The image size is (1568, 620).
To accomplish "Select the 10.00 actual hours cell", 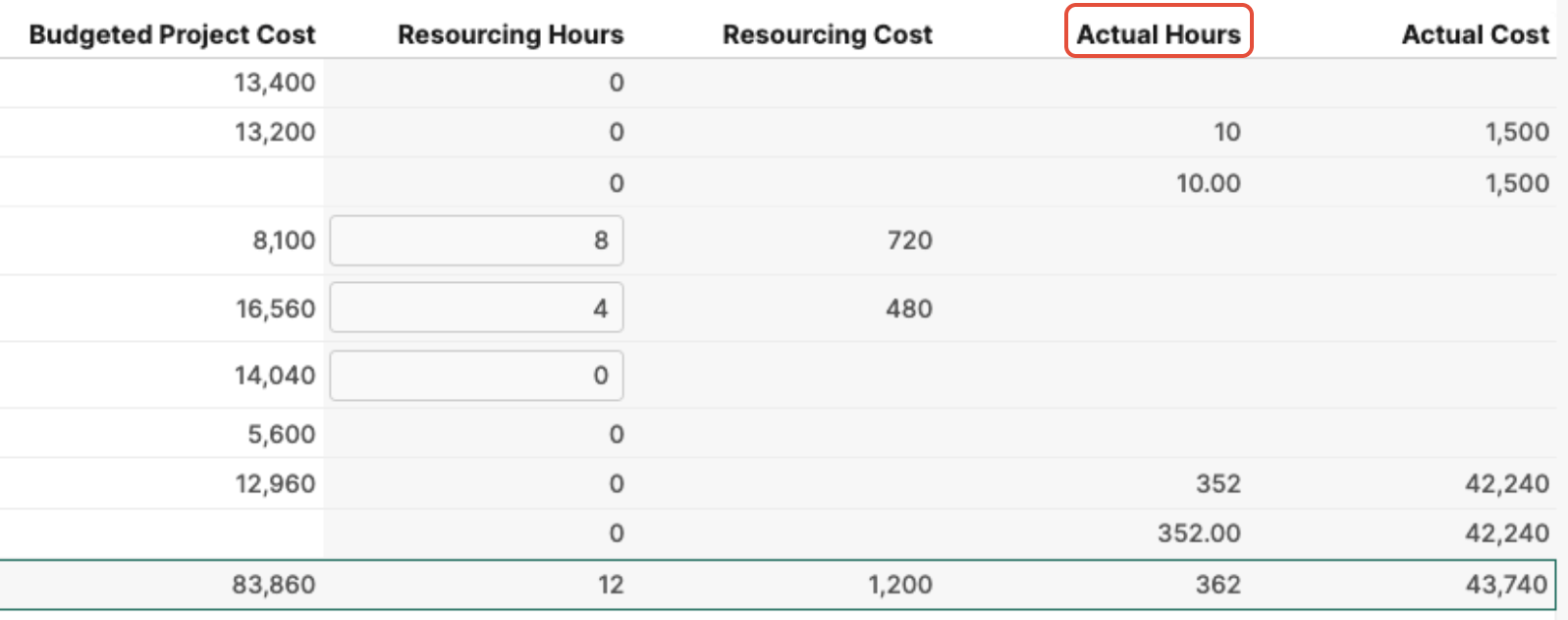I will [1209, 183].
